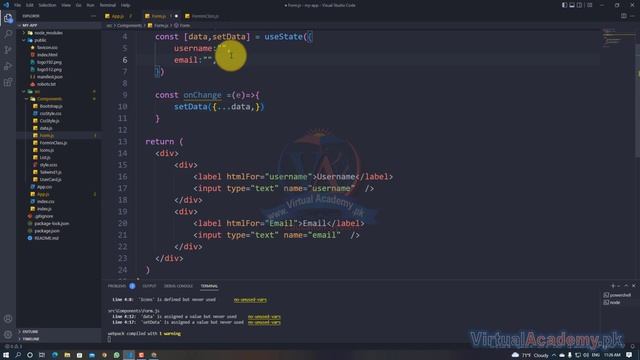Screen dimensions: 640x360
Task: Select the Terminal panel tab
Action: point(209,286)
